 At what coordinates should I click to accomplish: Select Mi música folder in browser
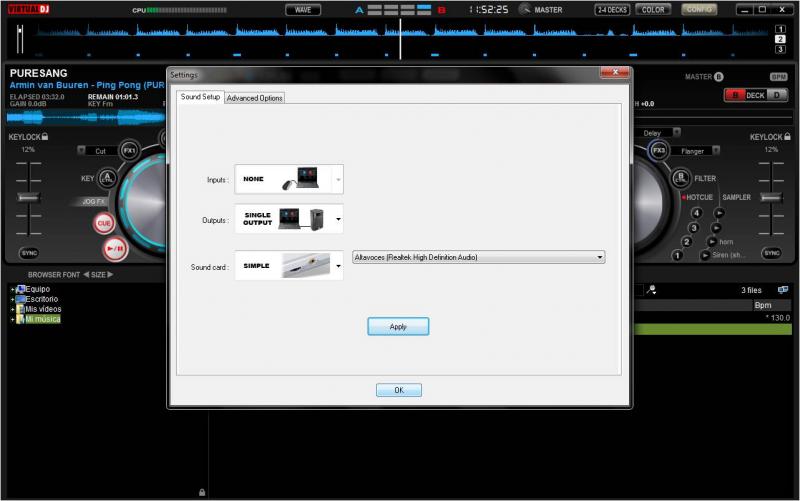tap(43, 319)
